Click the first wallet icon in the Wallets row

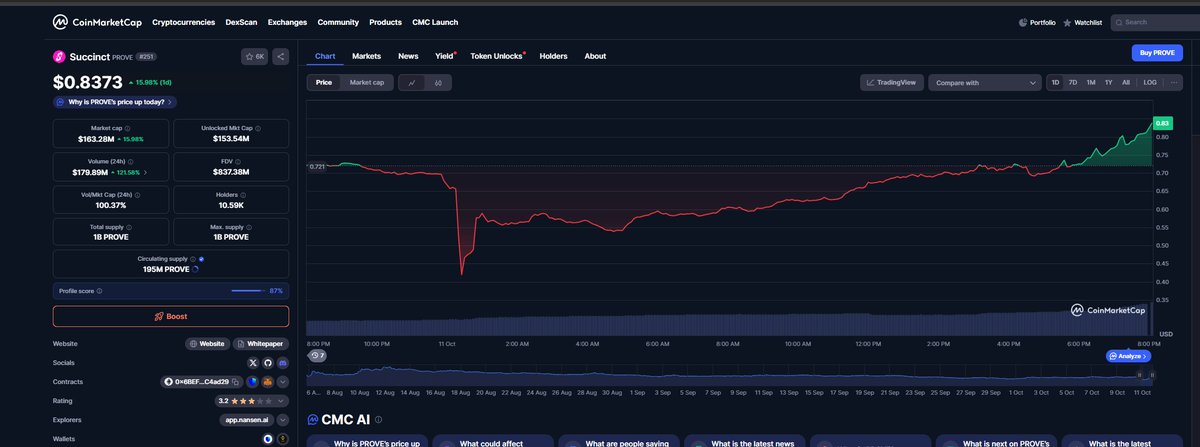267,439
